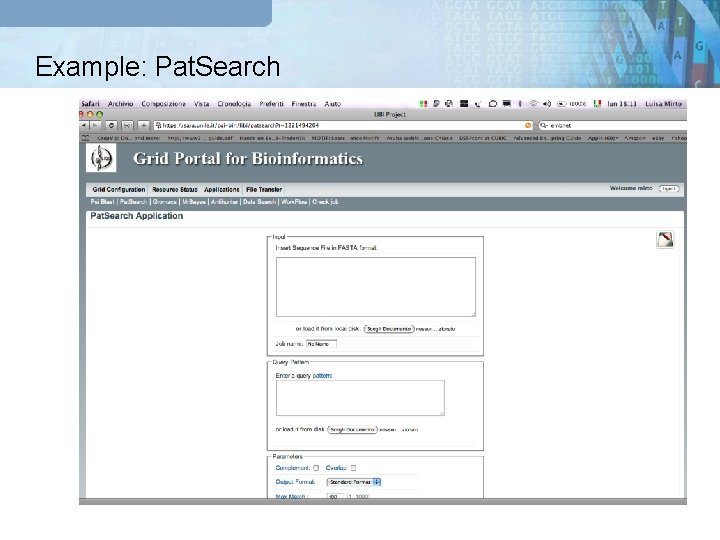Click Scegli Documento in Query Pattern section

[x=352, y=430]
